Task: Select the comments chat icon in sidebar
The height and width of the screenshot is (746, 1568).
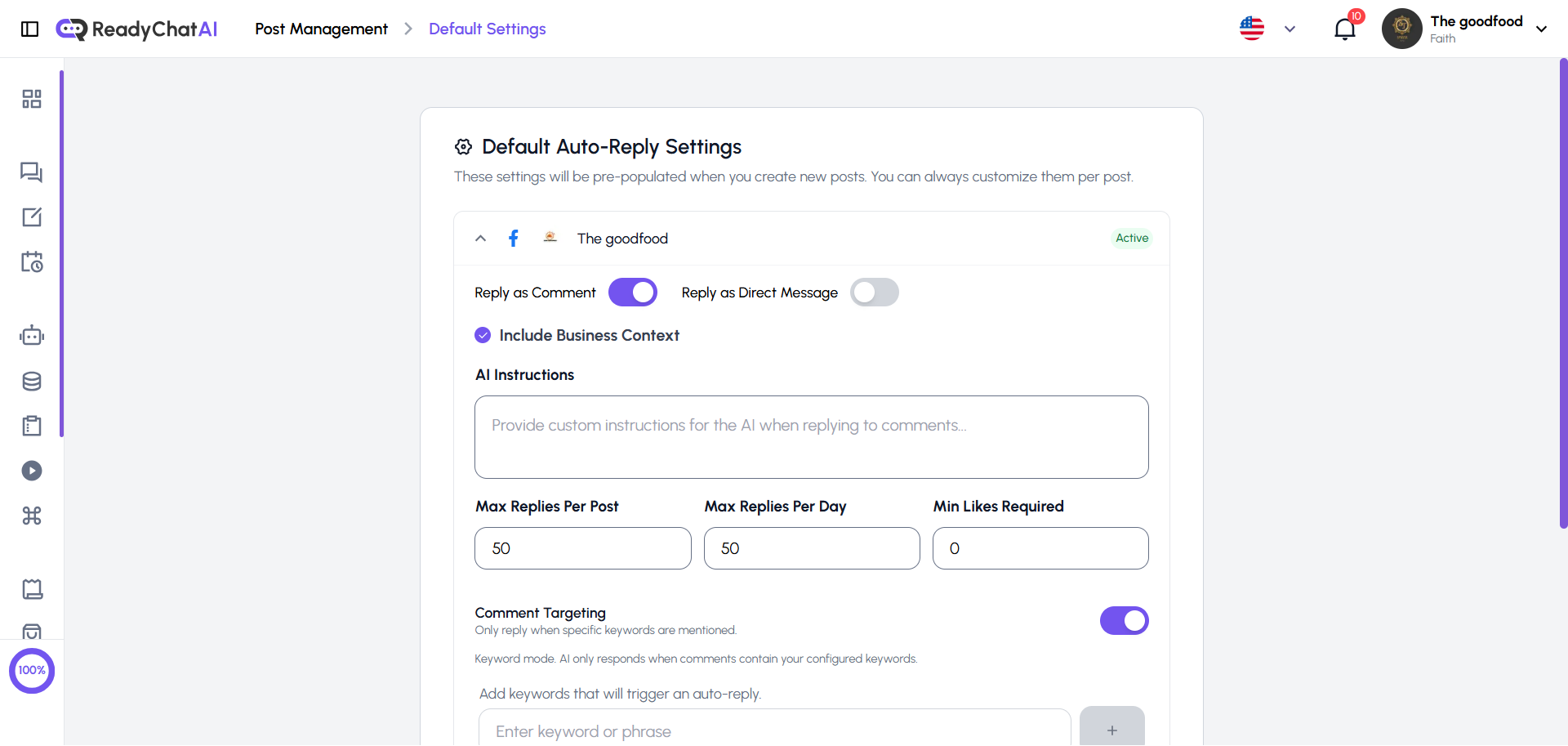Action: coord(31,172)
